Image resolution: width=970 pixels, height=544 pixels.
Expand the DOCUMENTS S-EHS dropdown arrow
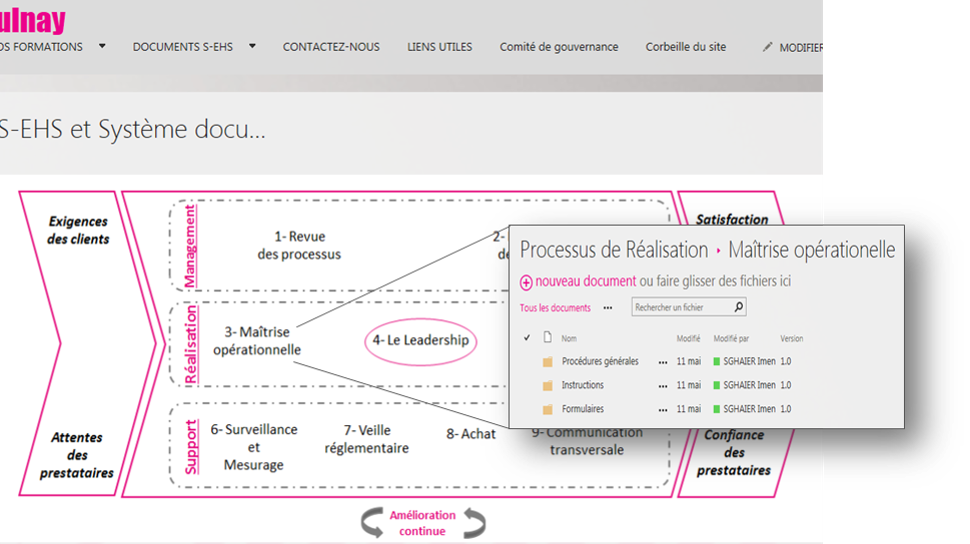click(x=252, y=46)
